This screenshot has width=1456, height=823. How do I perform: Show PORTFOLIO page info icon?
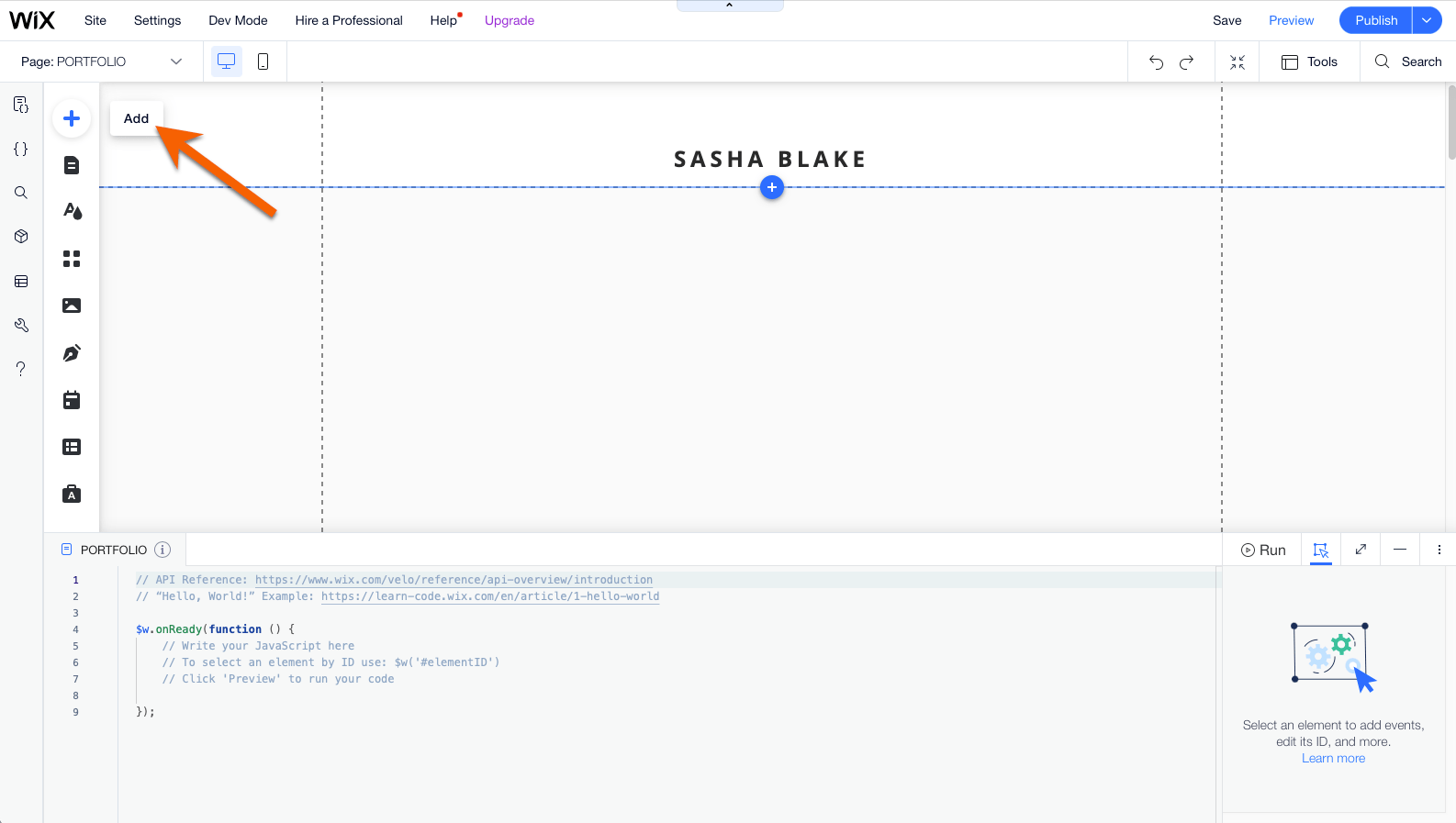point(162,550)
